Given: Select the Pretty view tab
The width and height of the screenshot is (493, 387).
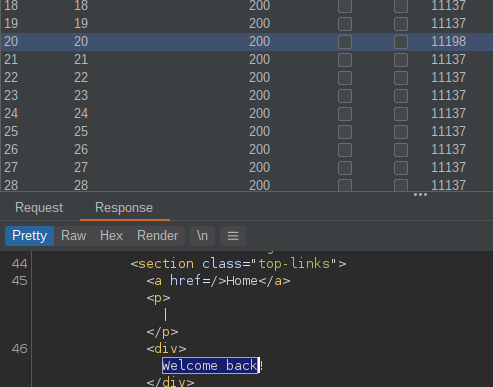Looking at the screenshot, I should pyautogui.click(x=30, y=236).
